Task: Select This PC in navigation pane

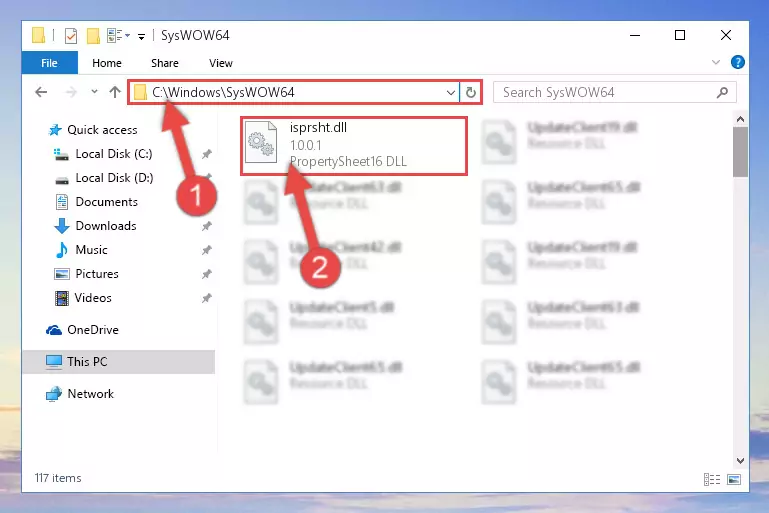Action: pyautogui.click(x=118, y=361)
